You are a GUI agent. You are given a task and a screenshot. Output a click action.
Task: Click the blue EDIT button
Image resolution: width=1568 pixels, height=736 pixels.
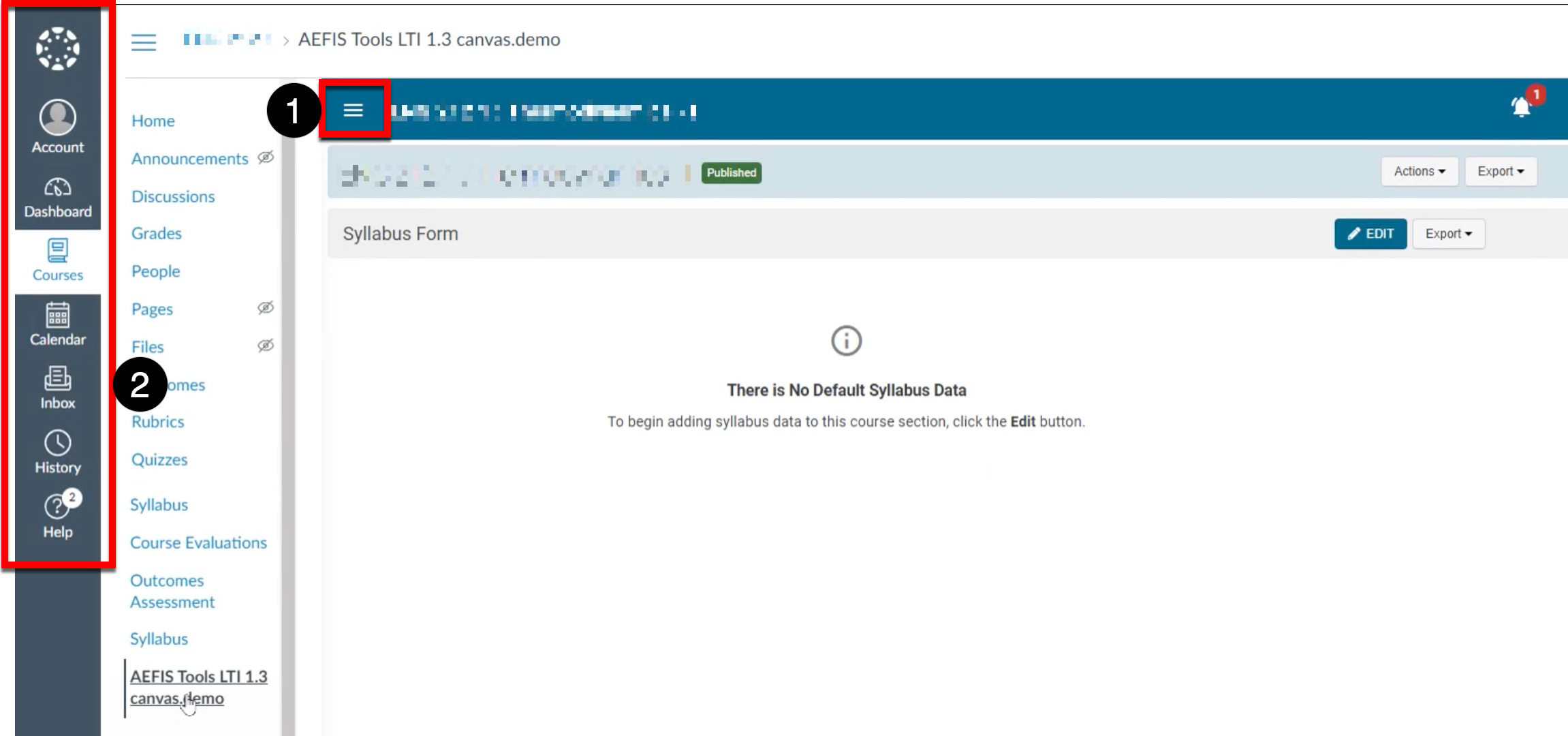pos(1370,234)
